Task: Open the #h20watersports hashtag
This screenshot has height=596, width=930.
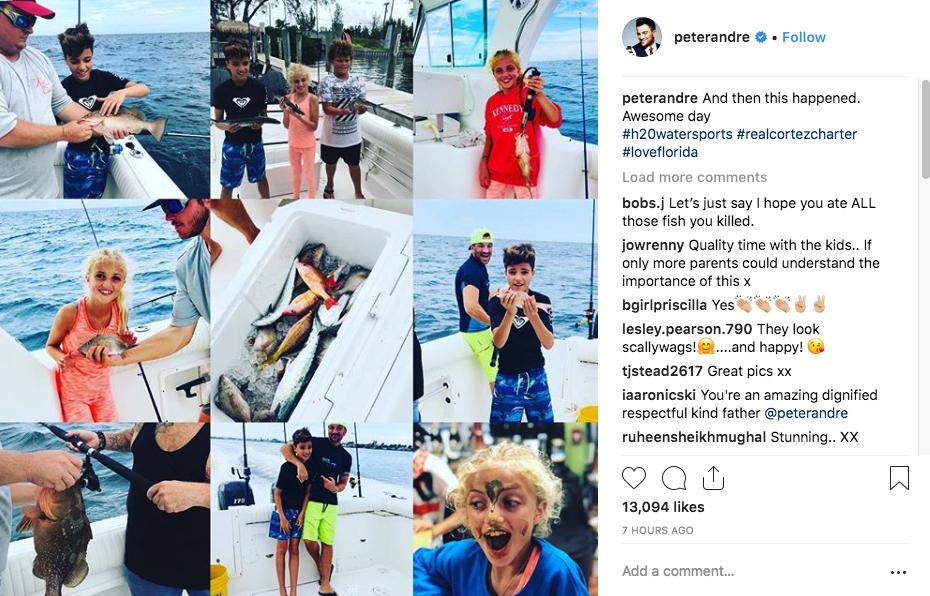Action: (x=677, y=134)
